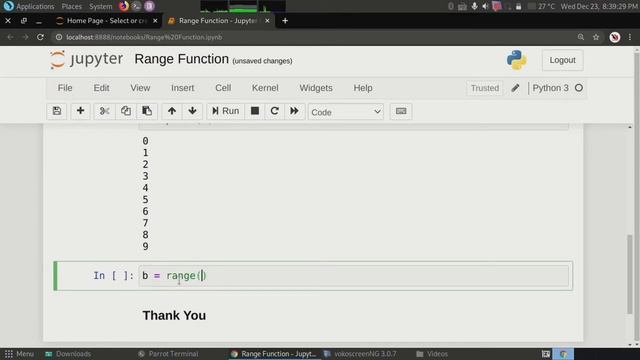Image resolution: width=640 pixels, height=360 pixels.
Task: Insert a cell below with plus icon
Action: [x=80, y=111]
